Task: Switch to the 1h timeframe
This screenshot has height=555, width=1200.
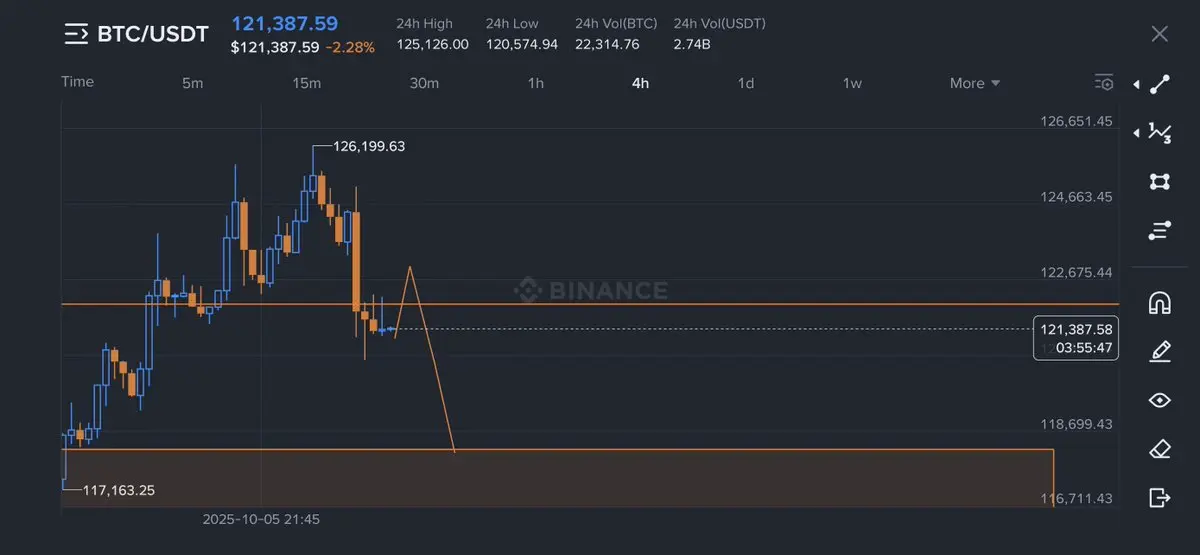Action: pyautogui.click(x=536, y=83)
